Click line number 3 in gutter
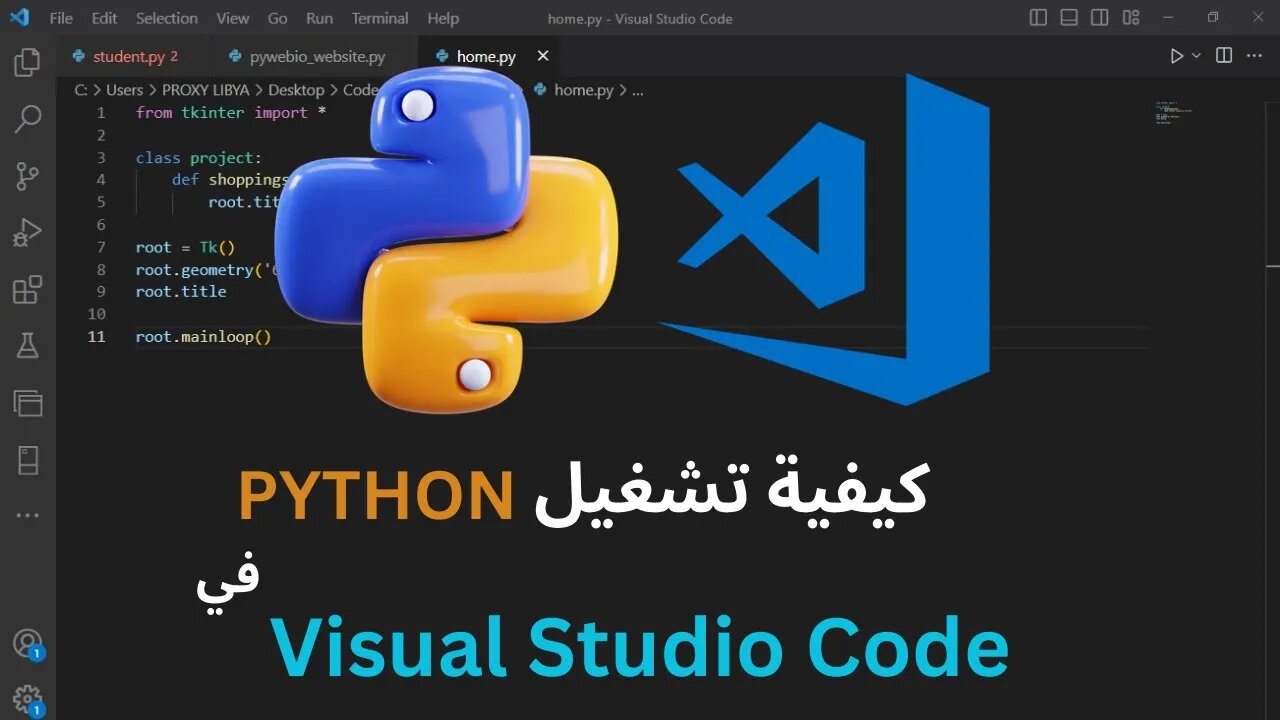The height and width of the screenshot is (720, 1280). click(x=101, y=158)
